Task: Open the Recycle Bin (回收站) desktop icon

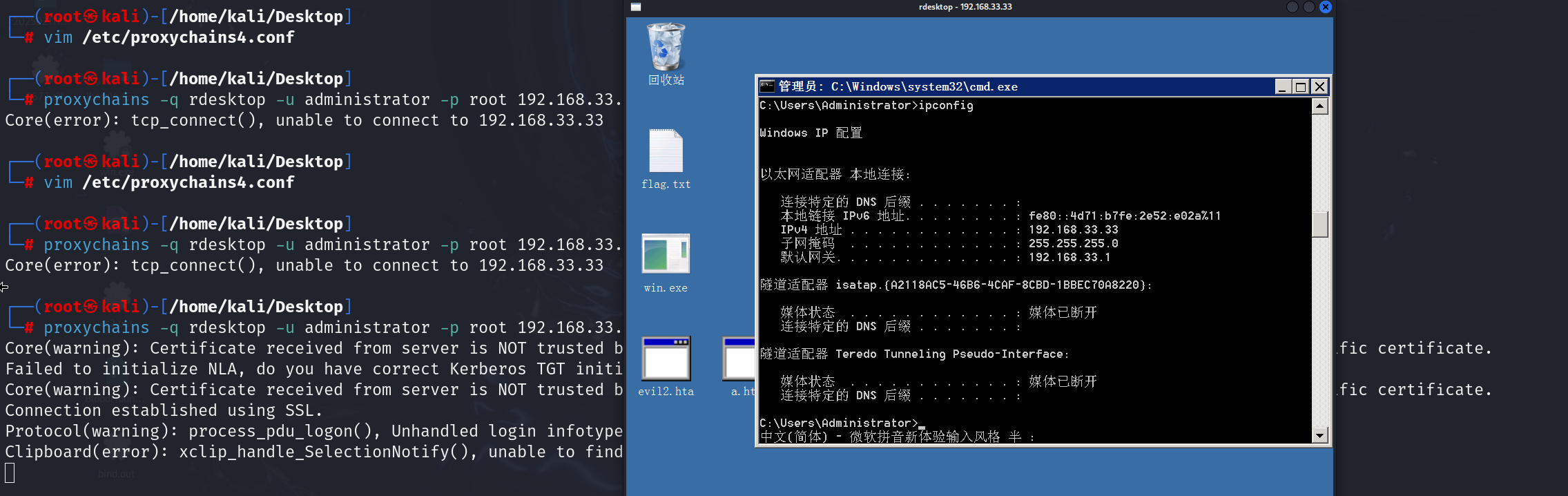Action: pyautogui.click(x=666, y=54)
